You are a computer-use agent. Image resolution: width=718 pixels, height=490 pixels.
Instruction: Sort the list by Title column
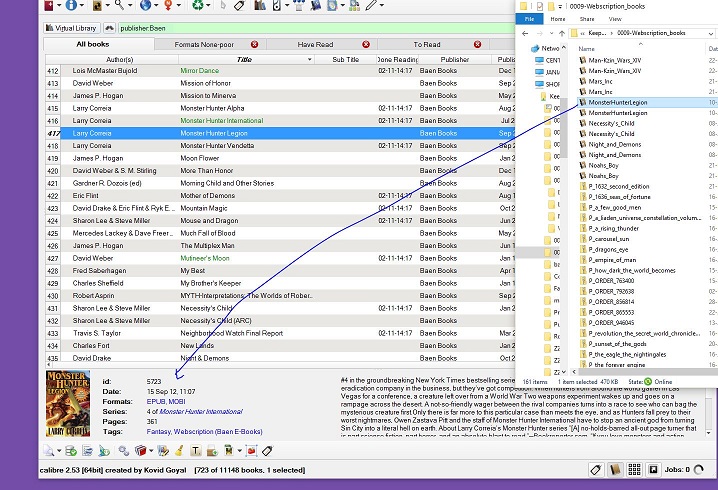click(244, 59)
